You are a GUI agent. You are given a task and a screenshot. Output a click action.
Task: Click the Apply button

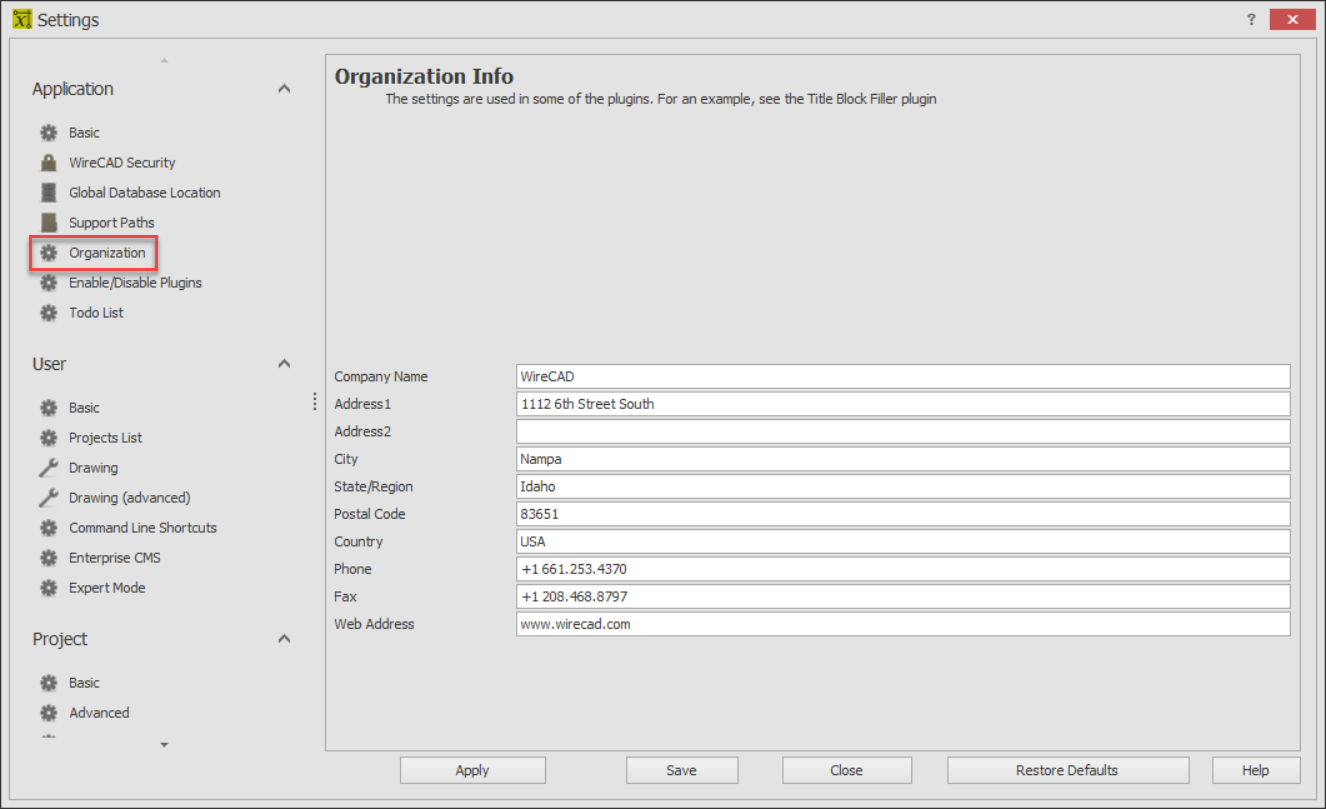tap(473, 770)
